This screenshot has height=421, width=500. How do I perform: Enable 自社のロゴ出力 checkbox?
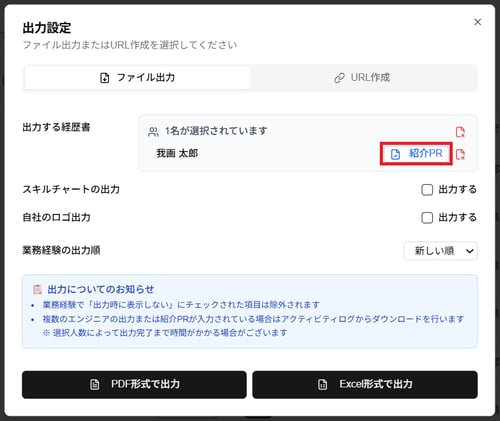[427, 218]
